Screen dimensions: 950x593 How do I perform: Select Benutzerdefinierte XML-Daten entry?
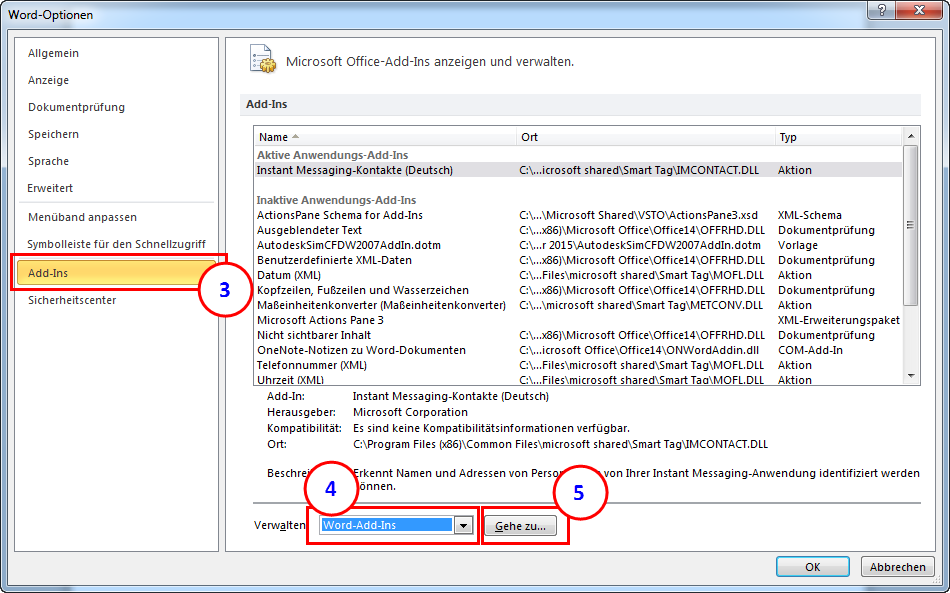click(x=578, y=260)
